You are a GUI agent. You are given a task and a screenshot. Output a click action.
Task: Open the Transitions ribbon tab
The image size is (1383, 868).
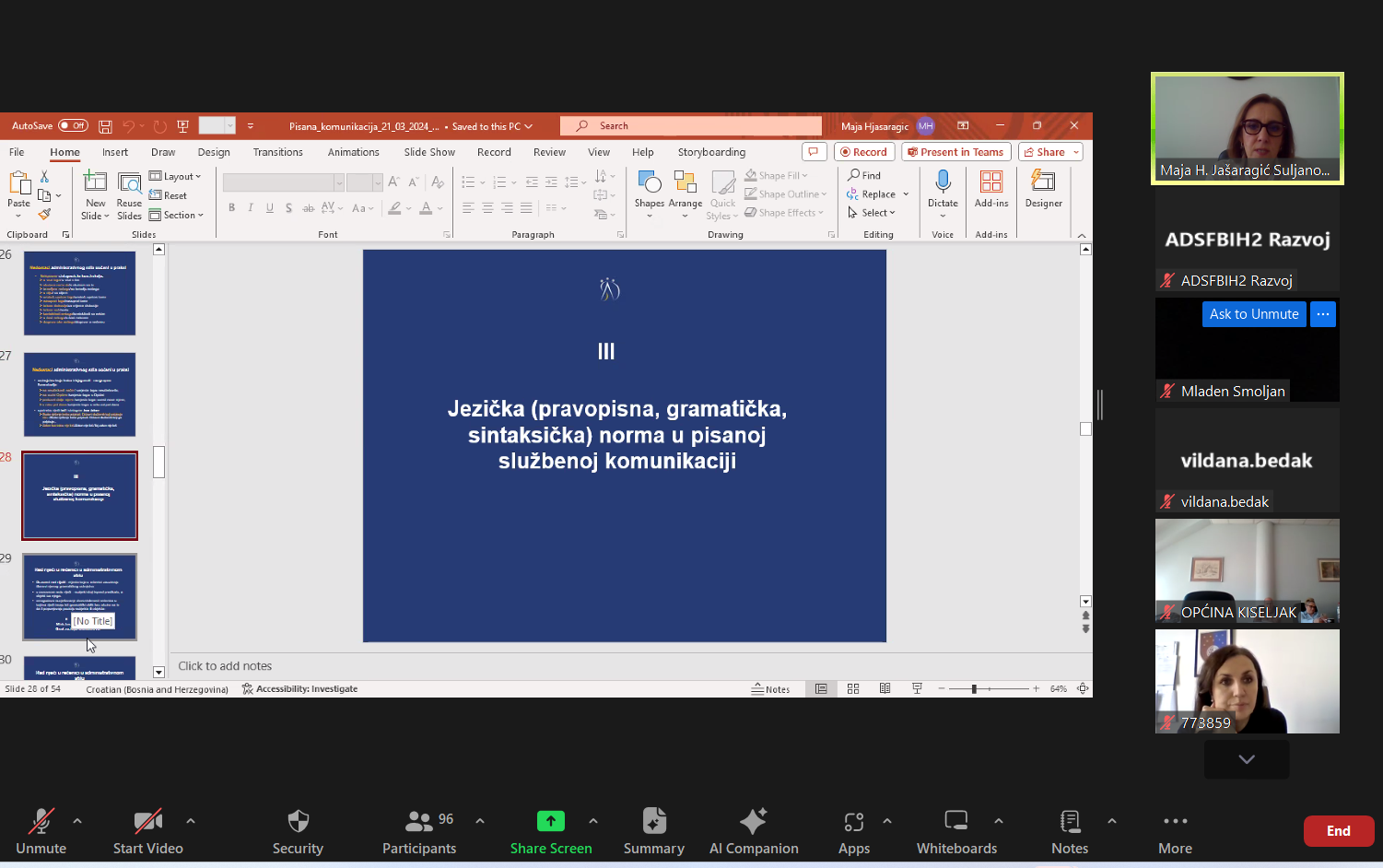277,152
